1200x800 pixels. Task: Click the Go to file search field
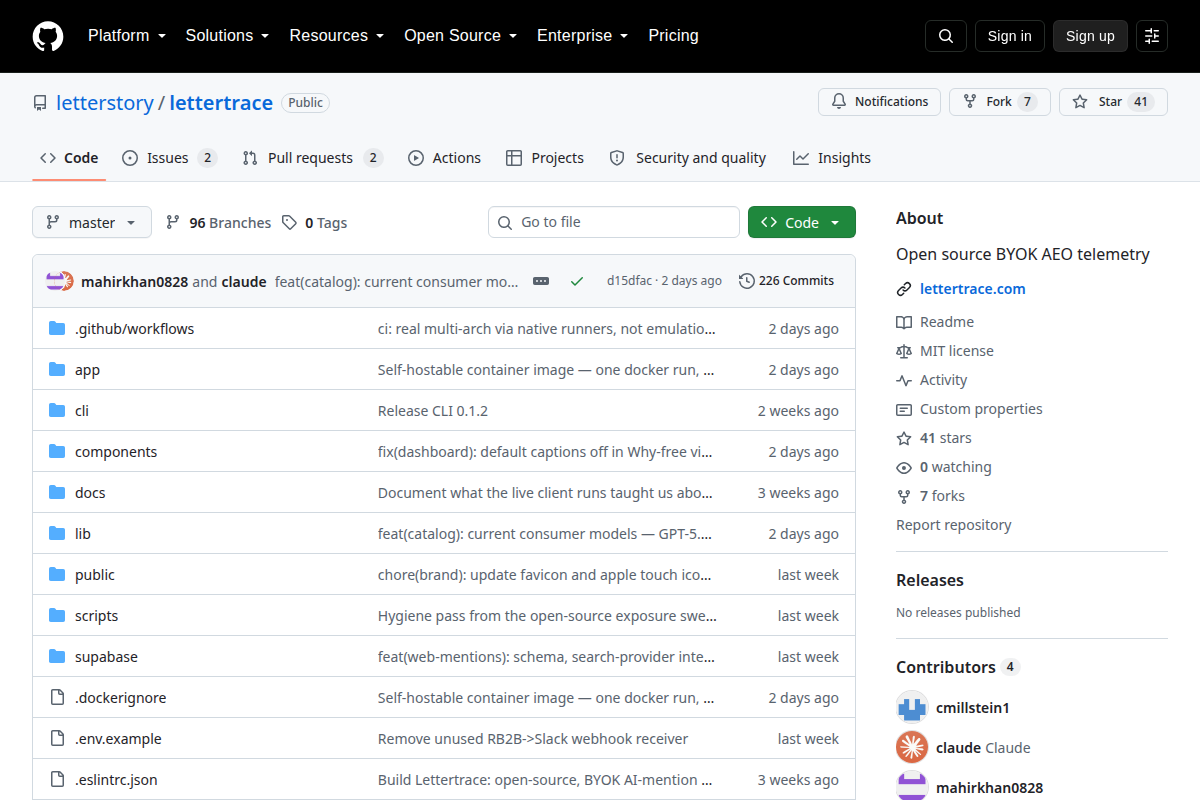pyautogui.click(x=614, y=222)
